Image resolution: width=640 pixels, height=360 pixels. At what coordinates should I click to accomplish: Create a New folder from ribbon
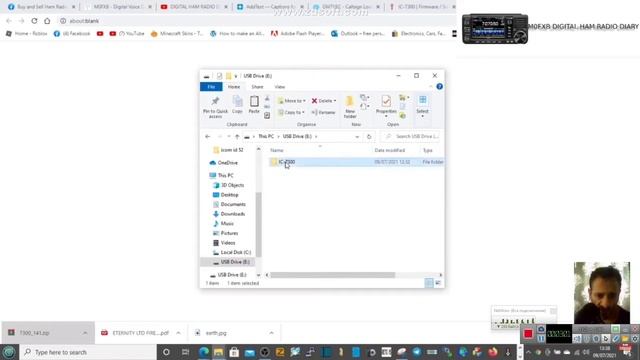click(350, 107)
